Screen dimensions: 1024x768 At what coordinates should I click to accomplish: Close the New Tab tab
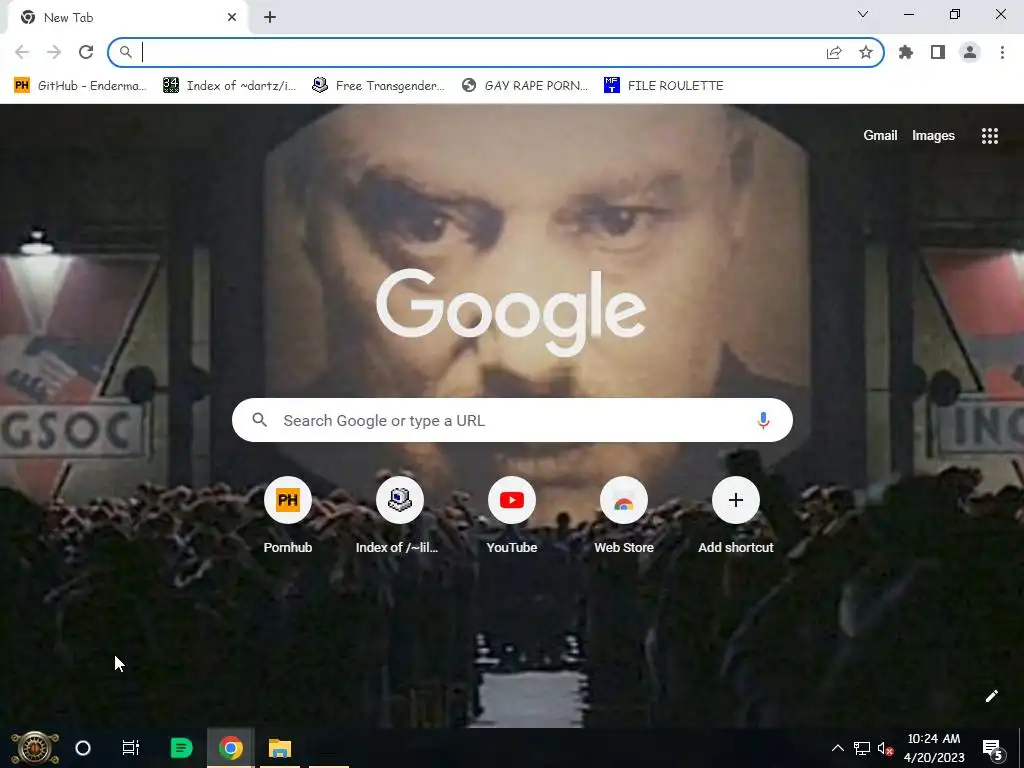[x=232, y=18]
